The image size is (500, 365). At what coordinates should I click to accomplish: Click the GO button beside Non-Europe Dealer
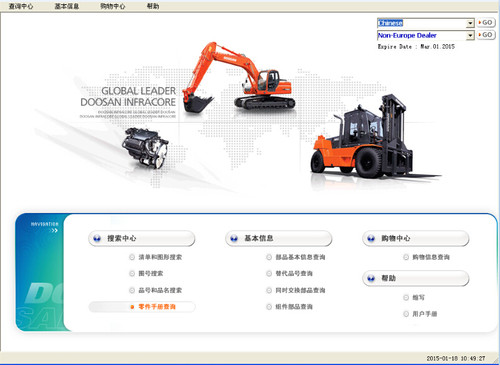click(x=486, y=35)
